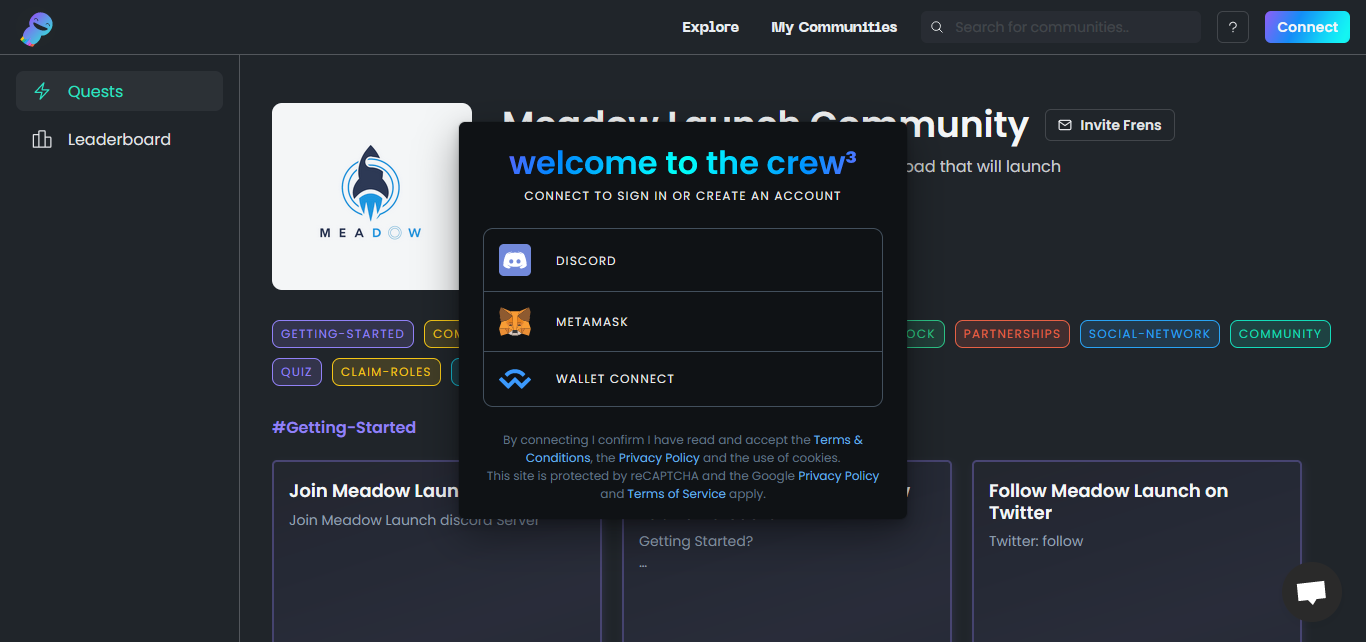Filter by the GETTING-STARTED tag
This screenshot has width=1366, height=642.
pyautogui.click(x=342, y=334)
